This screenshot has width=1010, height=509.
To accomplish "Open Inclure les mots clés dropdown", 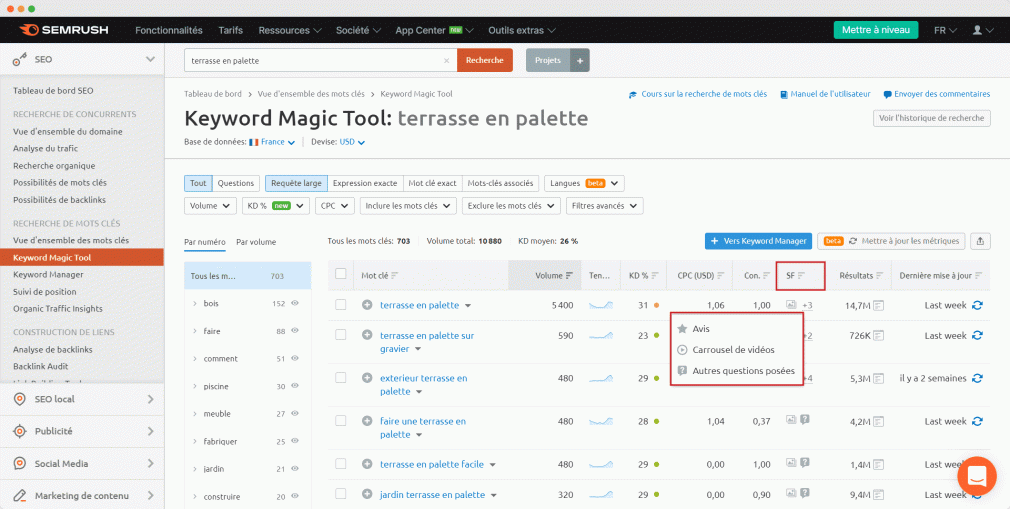I will 408,206.
